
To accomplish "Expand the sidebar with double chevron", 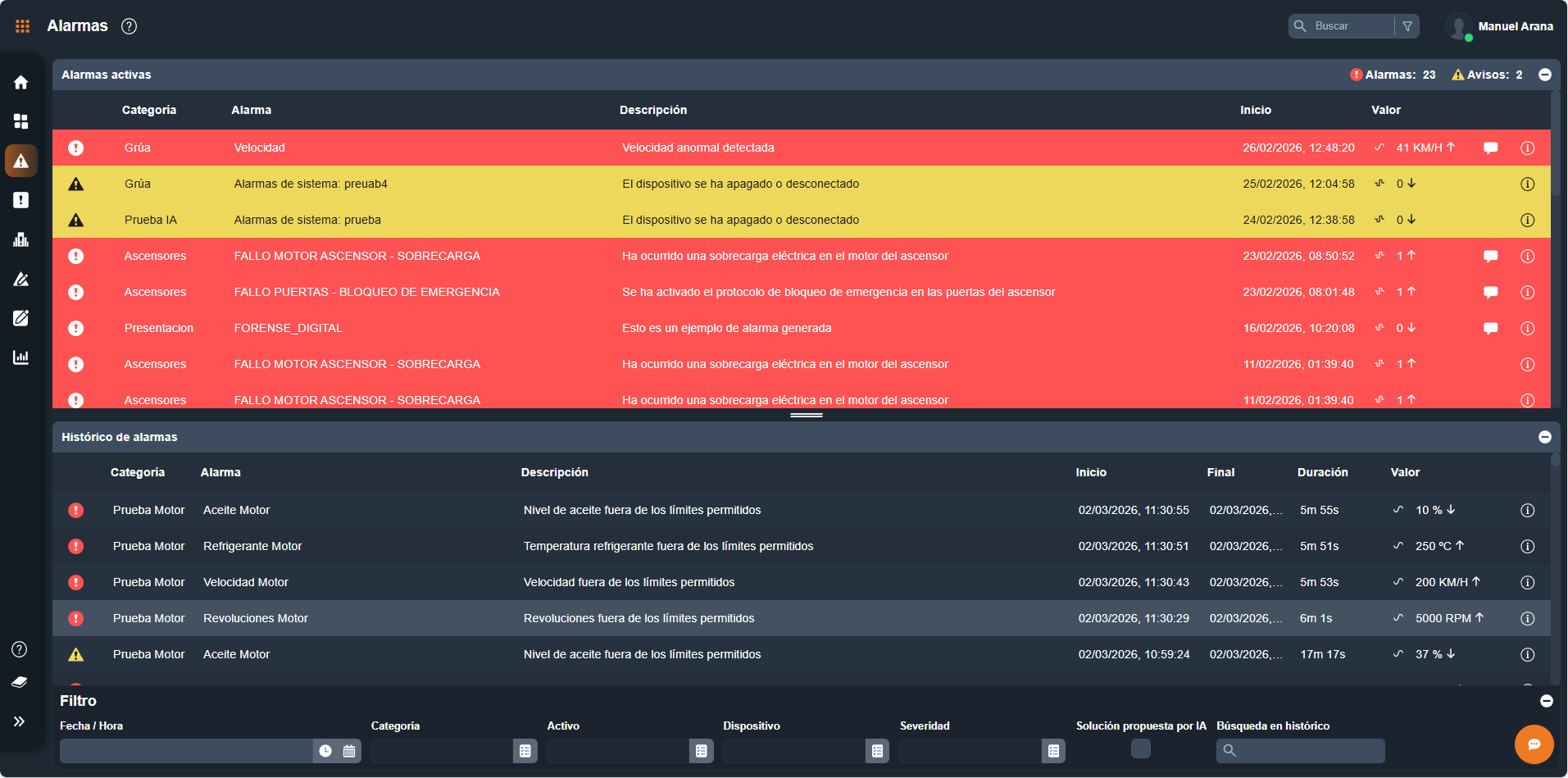I will [x=20, y=721].
